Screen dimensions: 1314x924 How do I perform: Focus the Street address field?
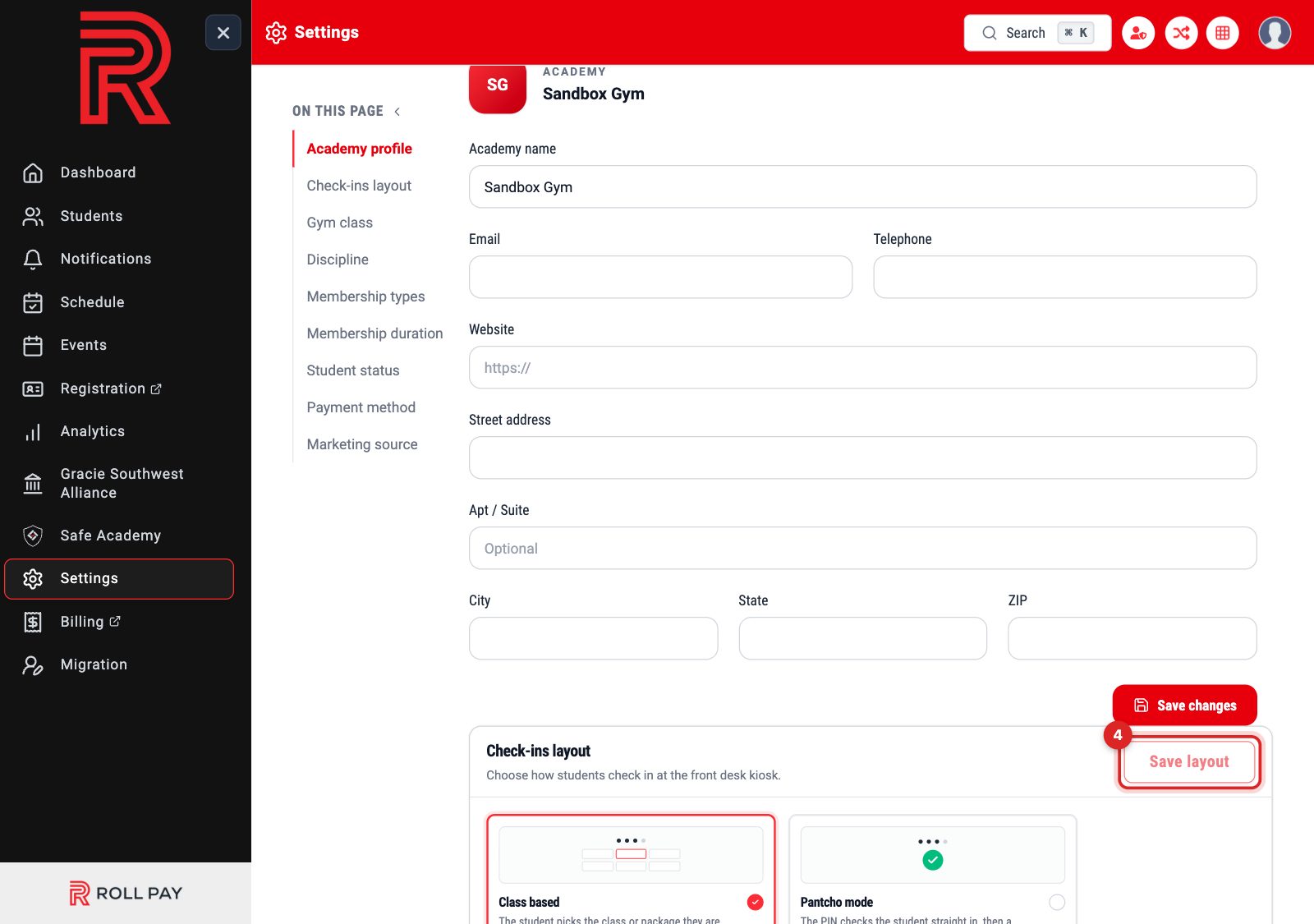click(862, 457)
